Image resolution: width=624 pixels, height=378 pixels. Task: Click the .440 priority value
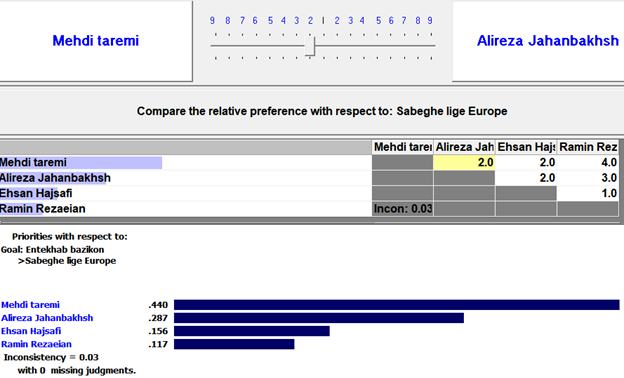click(158, 305)
